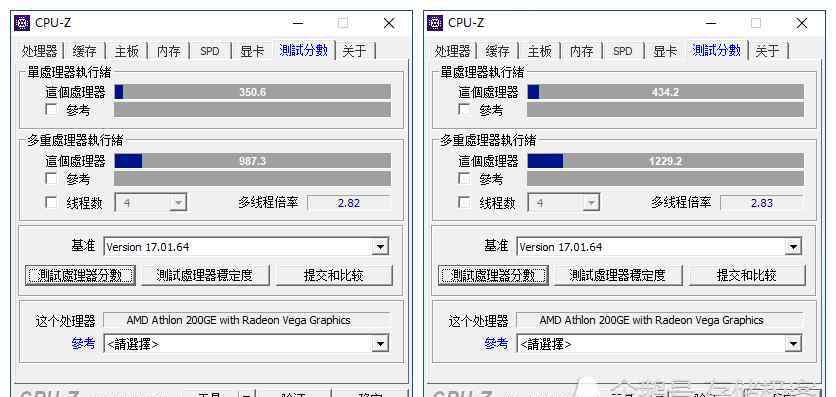Select 測試分數 tab in right window
The image size is (836, 397).
[x=717, y=50]
